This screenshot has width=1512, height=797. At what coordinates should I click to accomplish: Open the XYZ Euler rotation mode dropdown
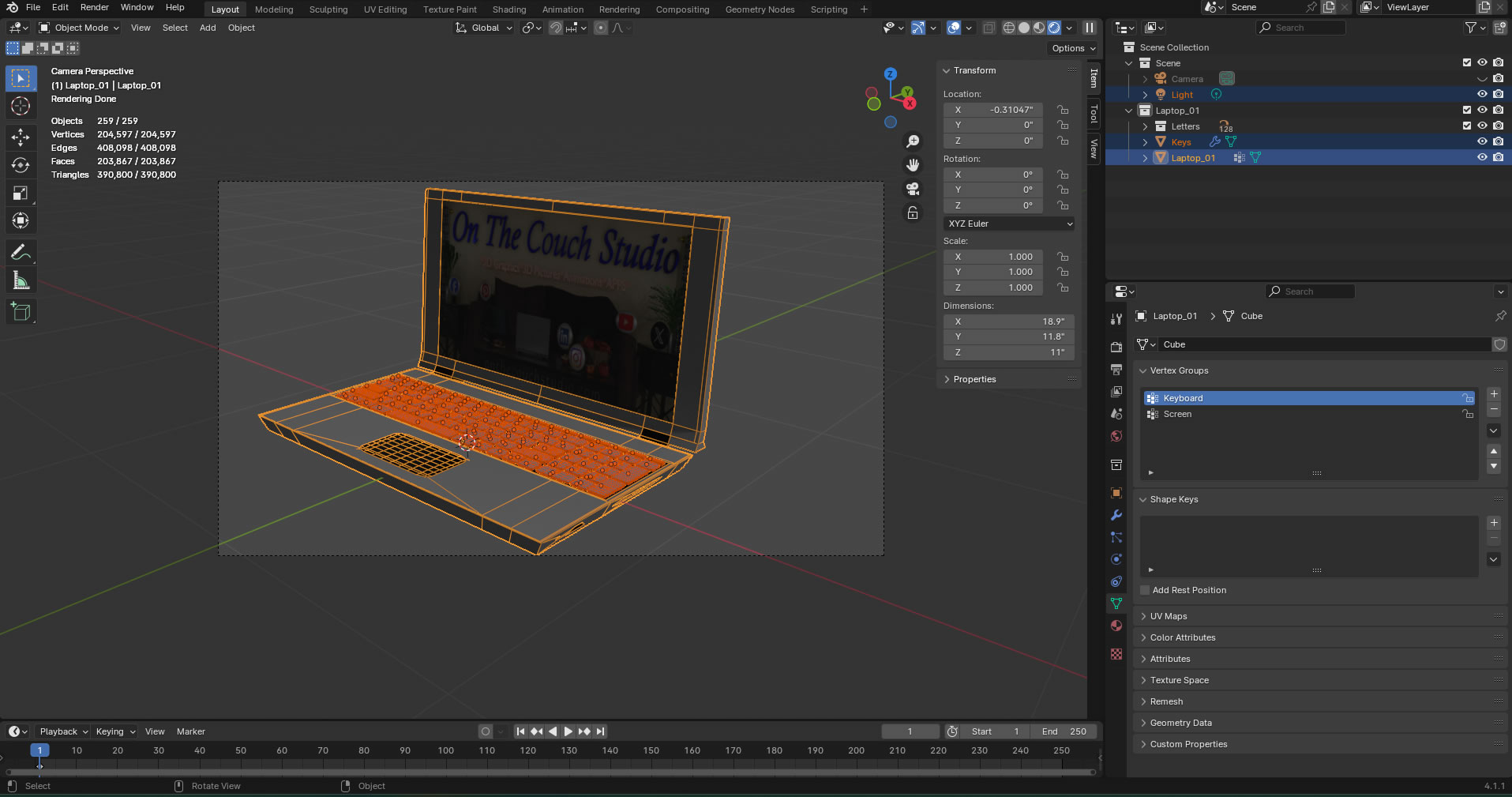pos(1009,224)
